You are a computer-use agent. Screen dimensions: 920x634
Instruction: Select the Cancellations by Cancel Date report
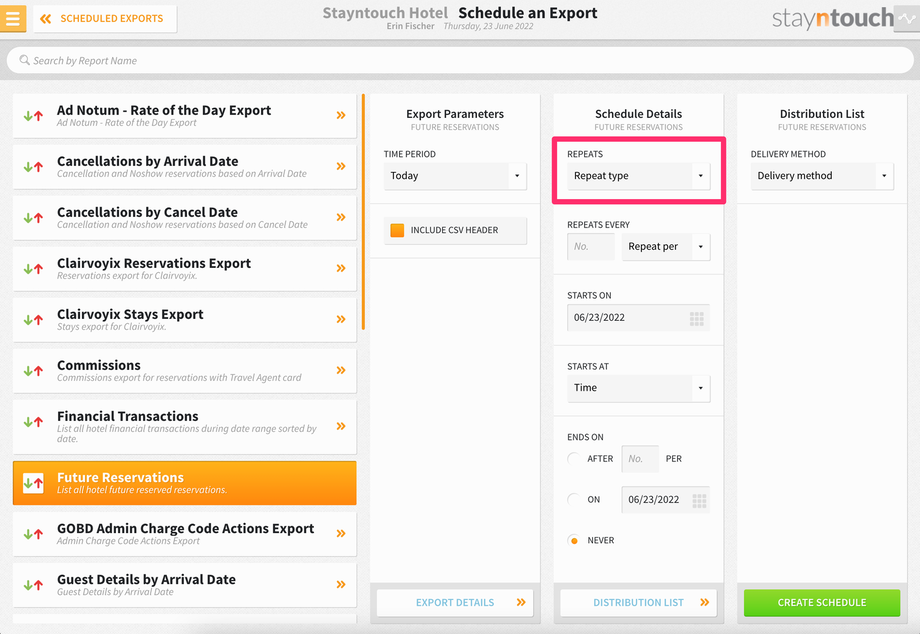pyautogui.click(x=185, y=218)
